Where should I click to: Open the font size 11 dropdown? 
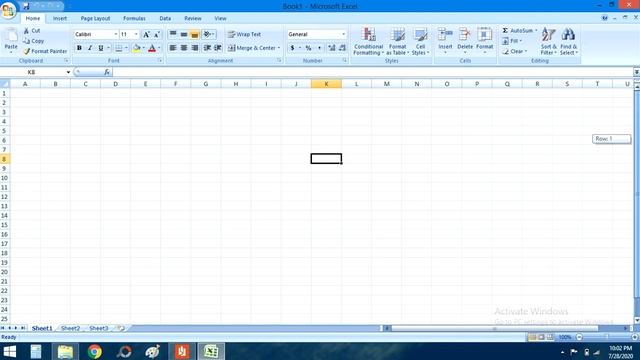point(136,34)
